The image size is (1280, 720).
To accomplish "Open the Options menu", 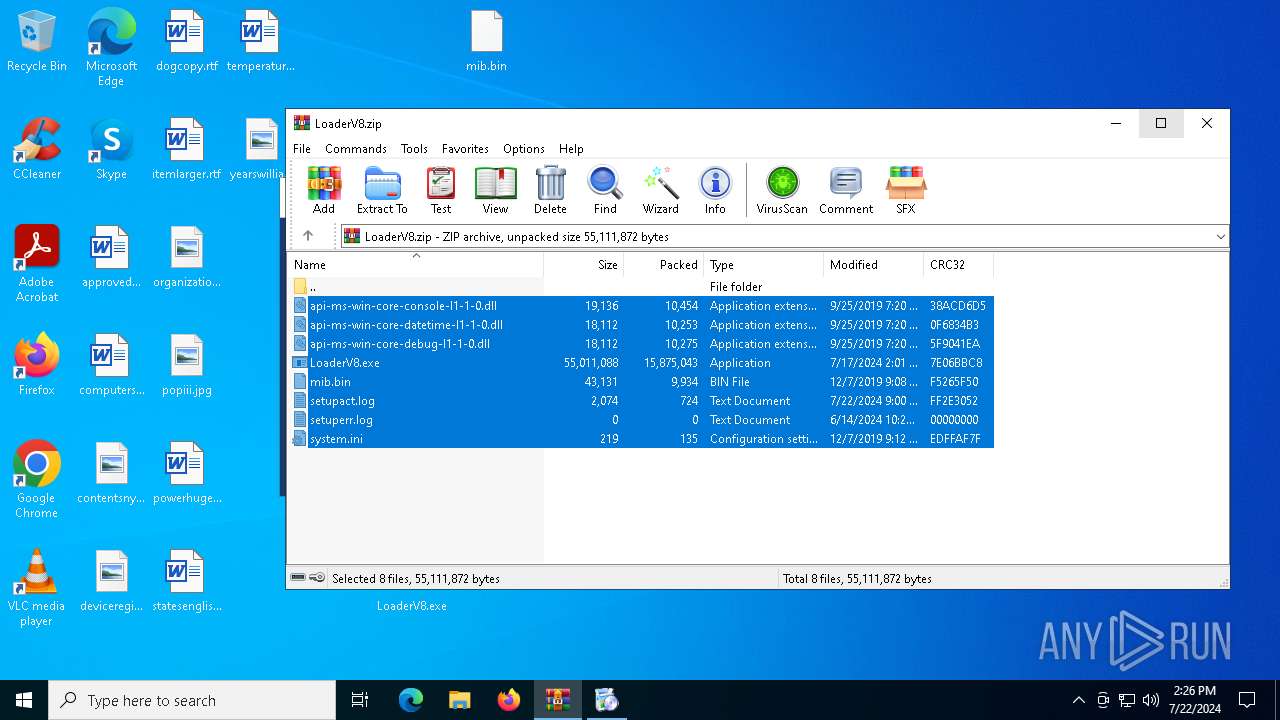I will [x=524, y=148].
